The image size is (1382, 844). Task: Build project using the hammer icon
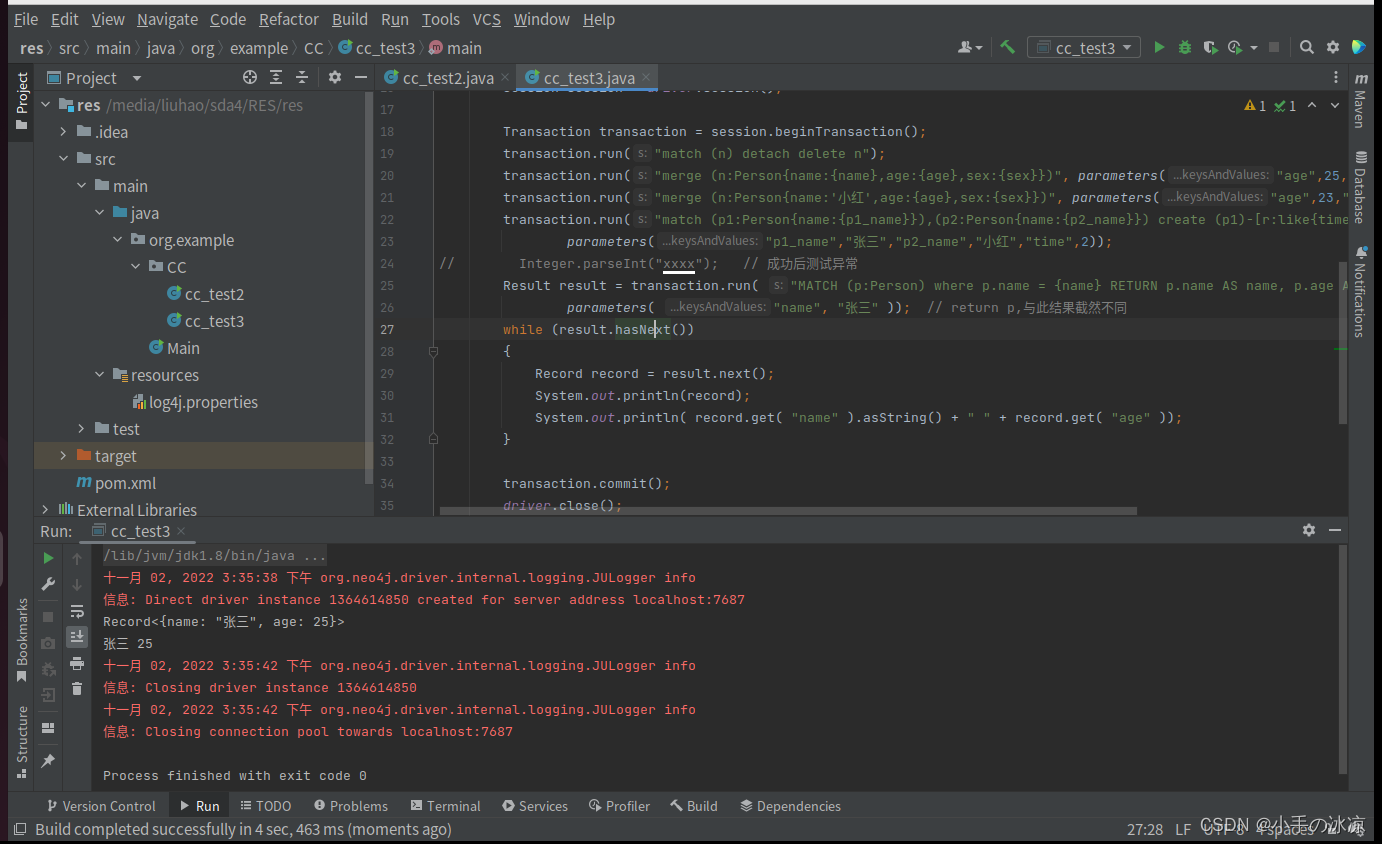1008,47
